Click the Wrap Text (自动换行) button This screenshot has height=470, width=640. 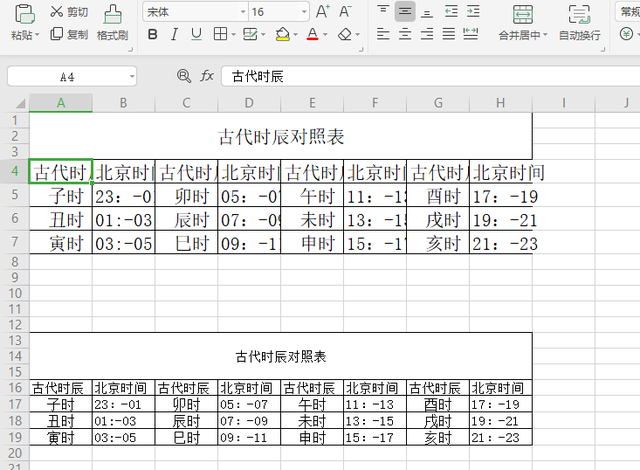click(579, 23)
